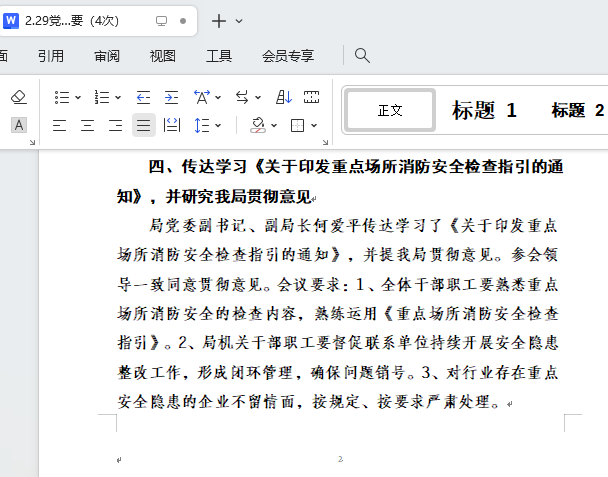Click the W document icon on tab
Image resolution: width=608 pixels, height=477 pixels.
(11, 21)
